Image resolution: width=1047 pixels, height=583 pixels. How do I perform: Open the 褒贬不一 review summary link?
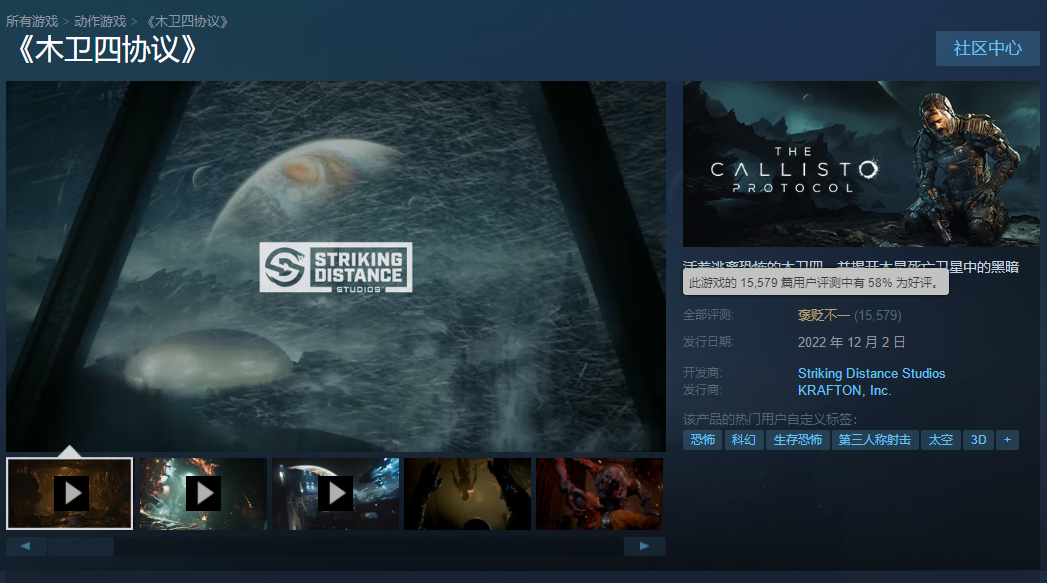coord(823,315)
